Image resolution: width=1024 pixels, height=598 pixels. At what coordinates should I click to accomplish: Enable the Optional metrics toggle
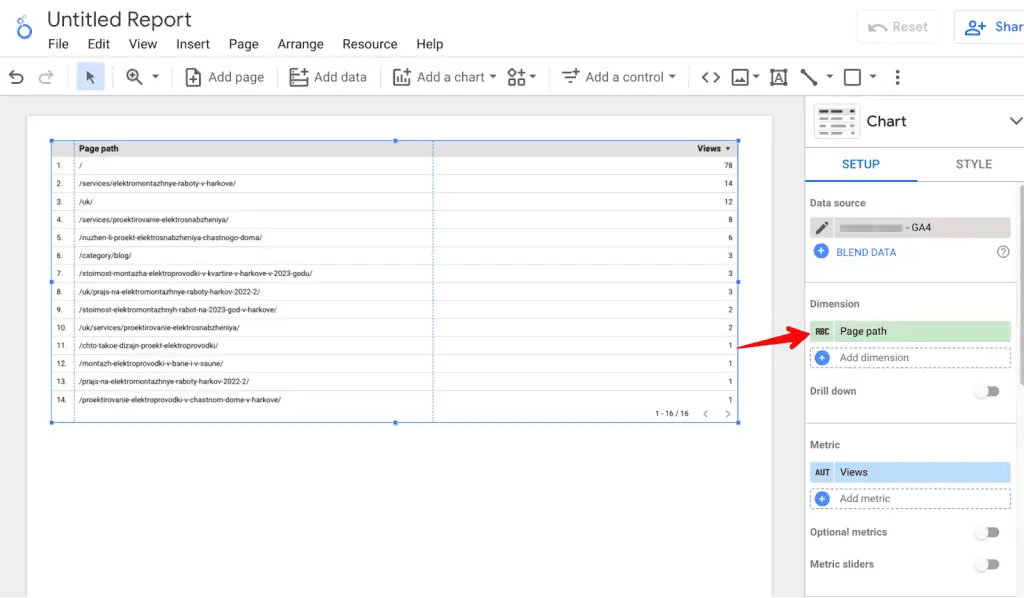987,532
